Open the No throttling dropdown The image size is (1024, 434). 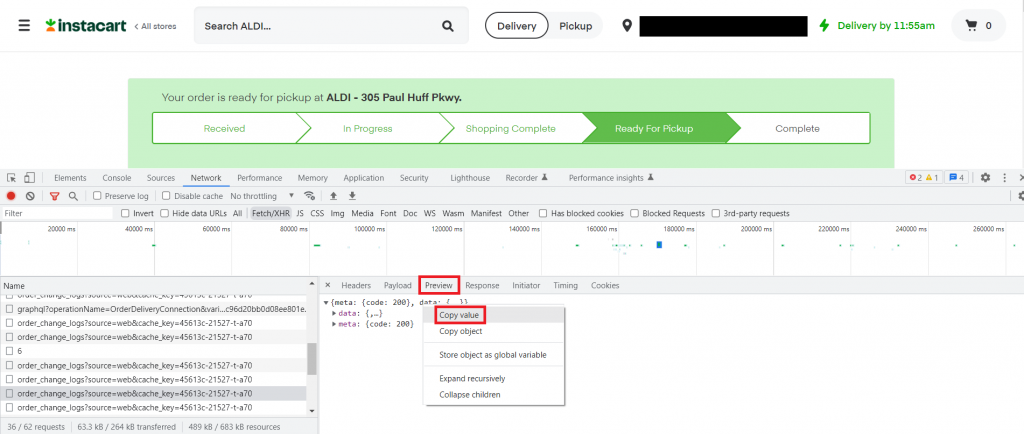[x=263, y=196]
